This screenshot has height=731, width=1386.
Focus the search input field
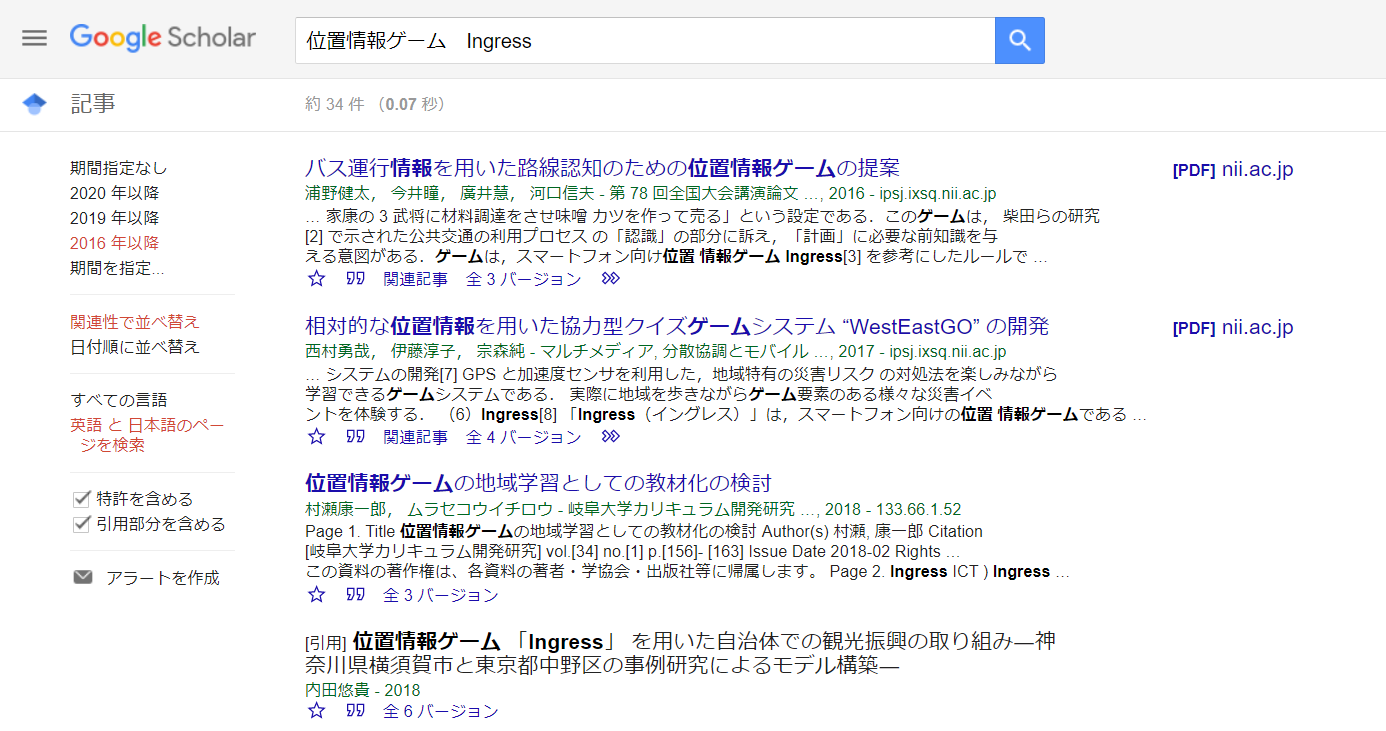click(645, 41)
